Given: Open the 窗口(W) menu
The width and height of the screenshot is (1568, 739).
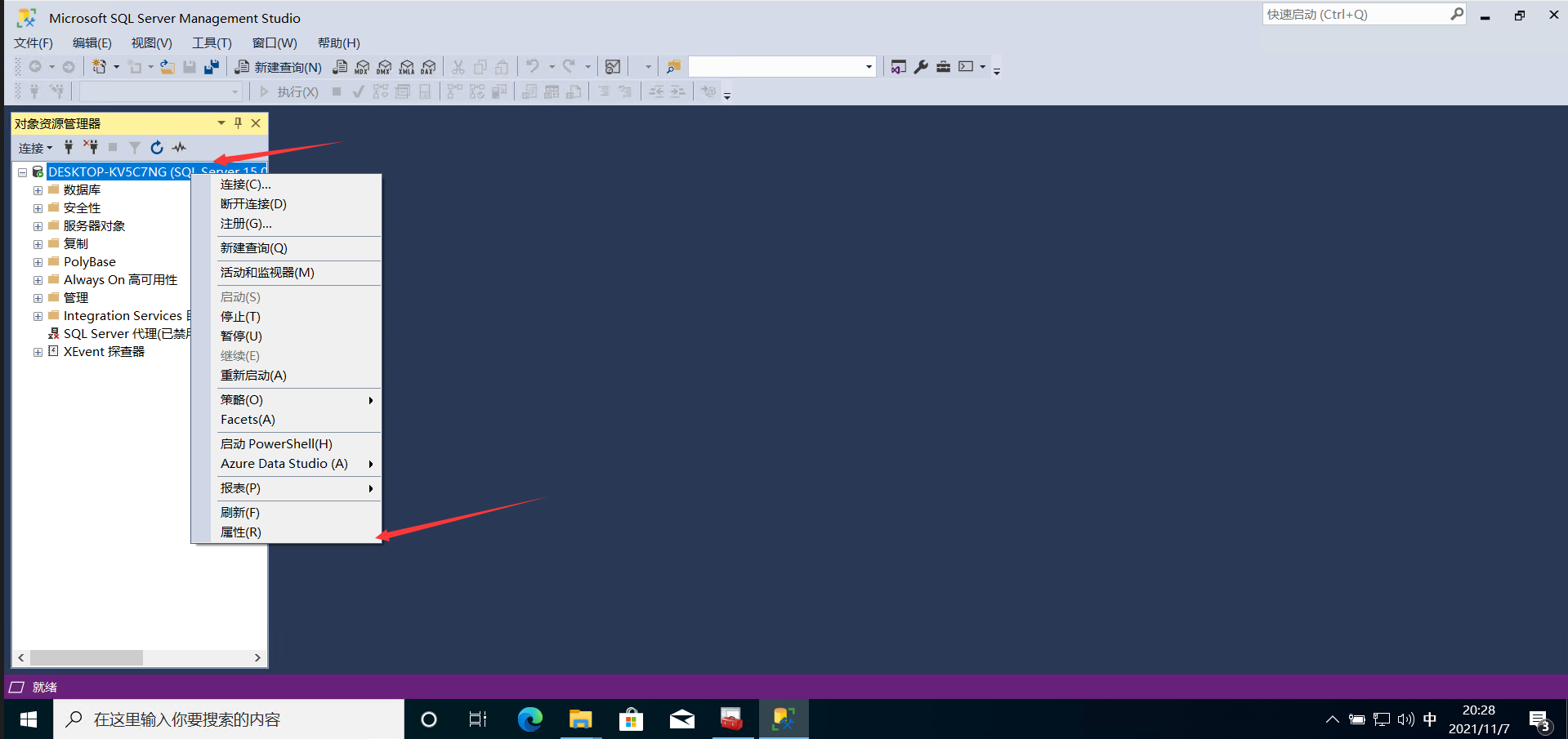Looking at the screenshot, I should click(275, 42).
